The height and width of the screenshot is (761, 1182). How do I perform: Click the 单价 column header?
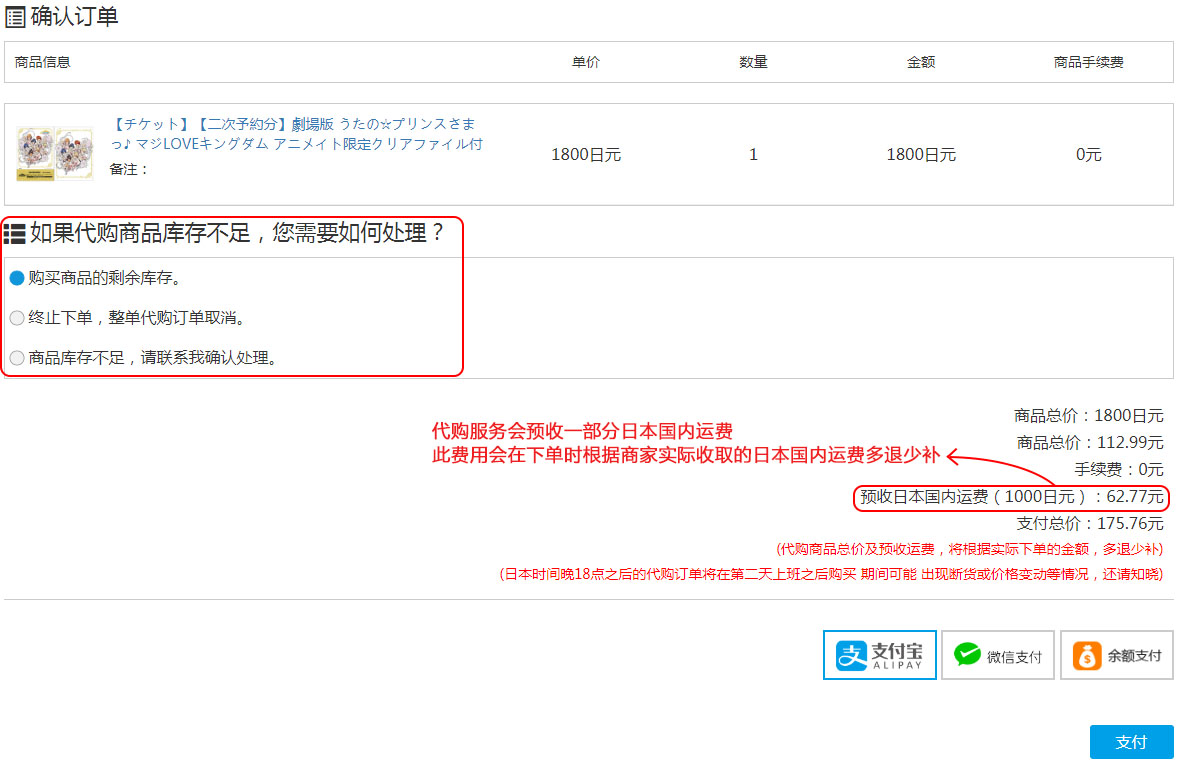586,62
